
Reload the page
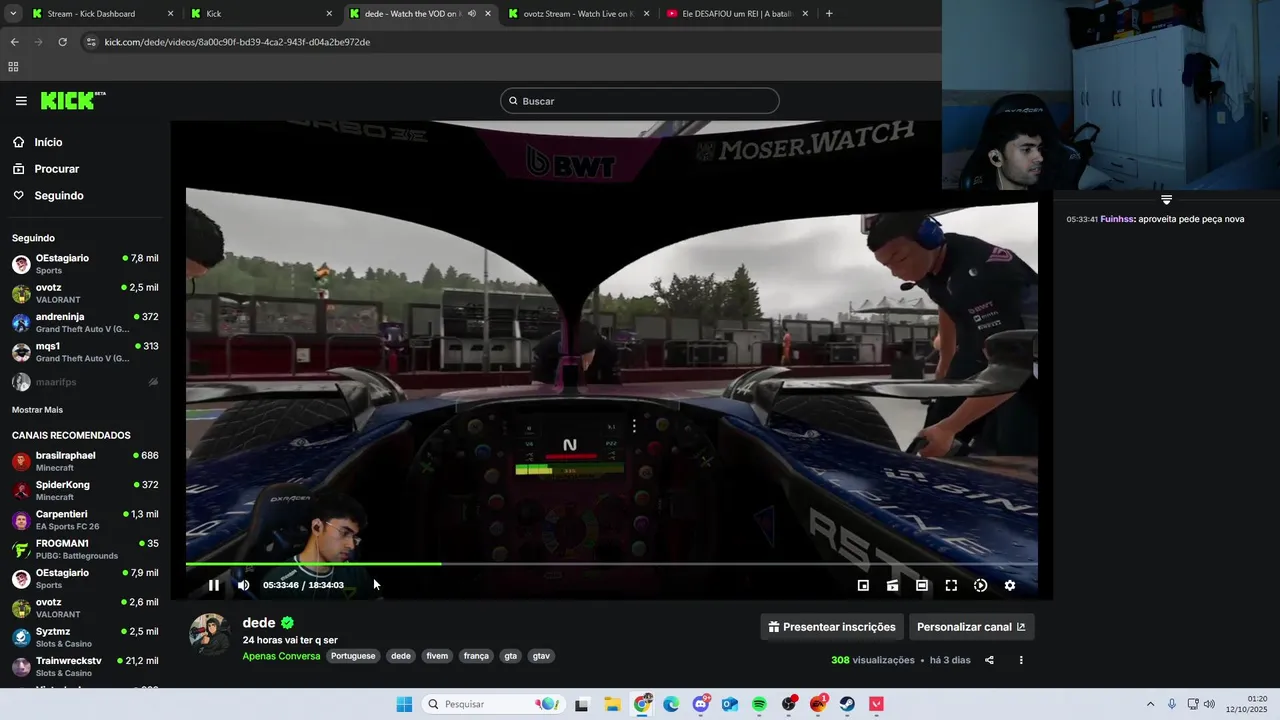[62, 42]
